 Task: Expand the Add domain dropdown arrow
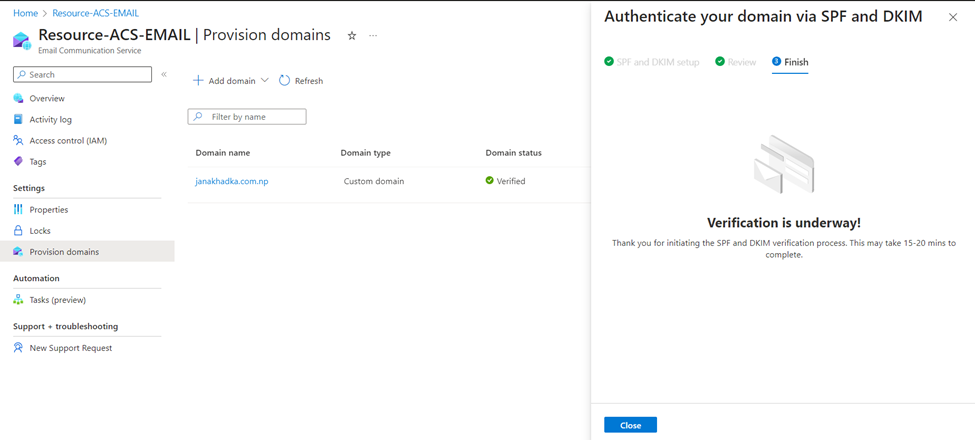[264, 80]
